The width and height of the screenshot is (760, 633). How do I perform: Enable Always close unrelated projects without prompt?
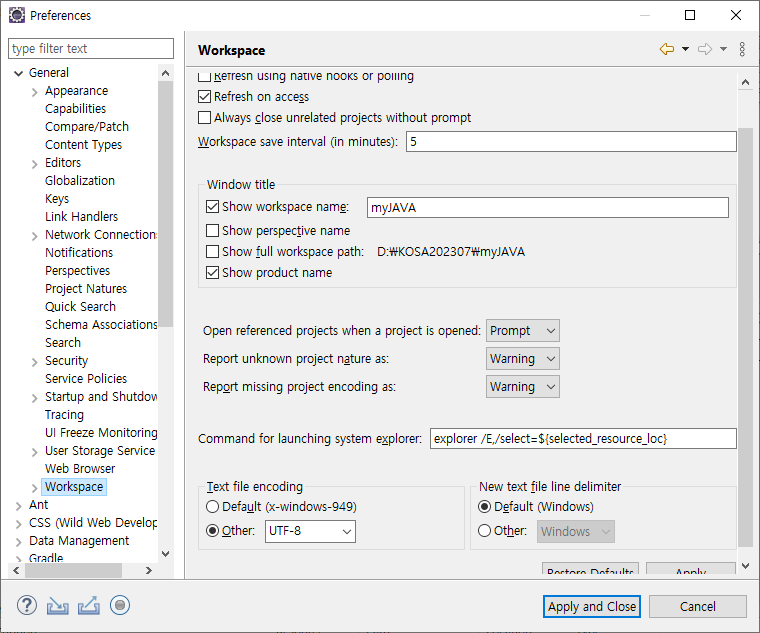(x=205, y=117)
